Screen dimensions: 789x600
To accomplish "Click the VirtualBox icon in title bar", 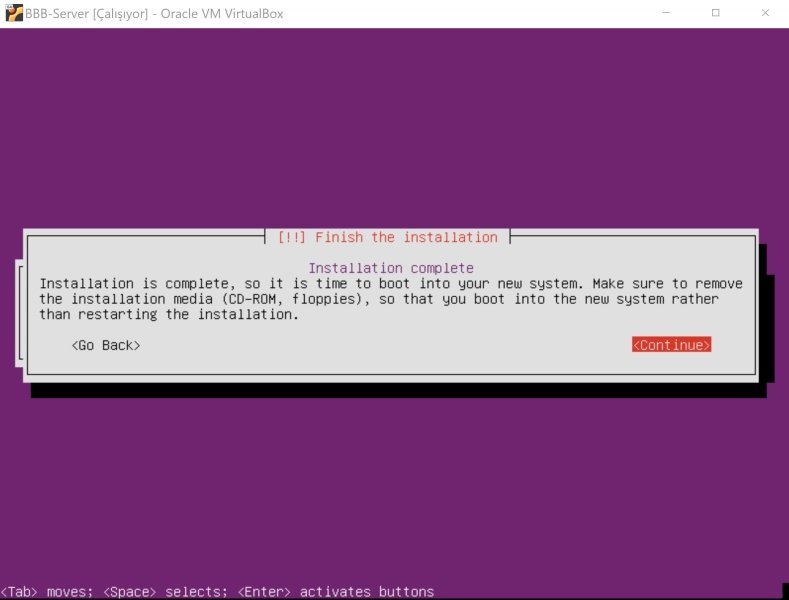I will (14, 13).
